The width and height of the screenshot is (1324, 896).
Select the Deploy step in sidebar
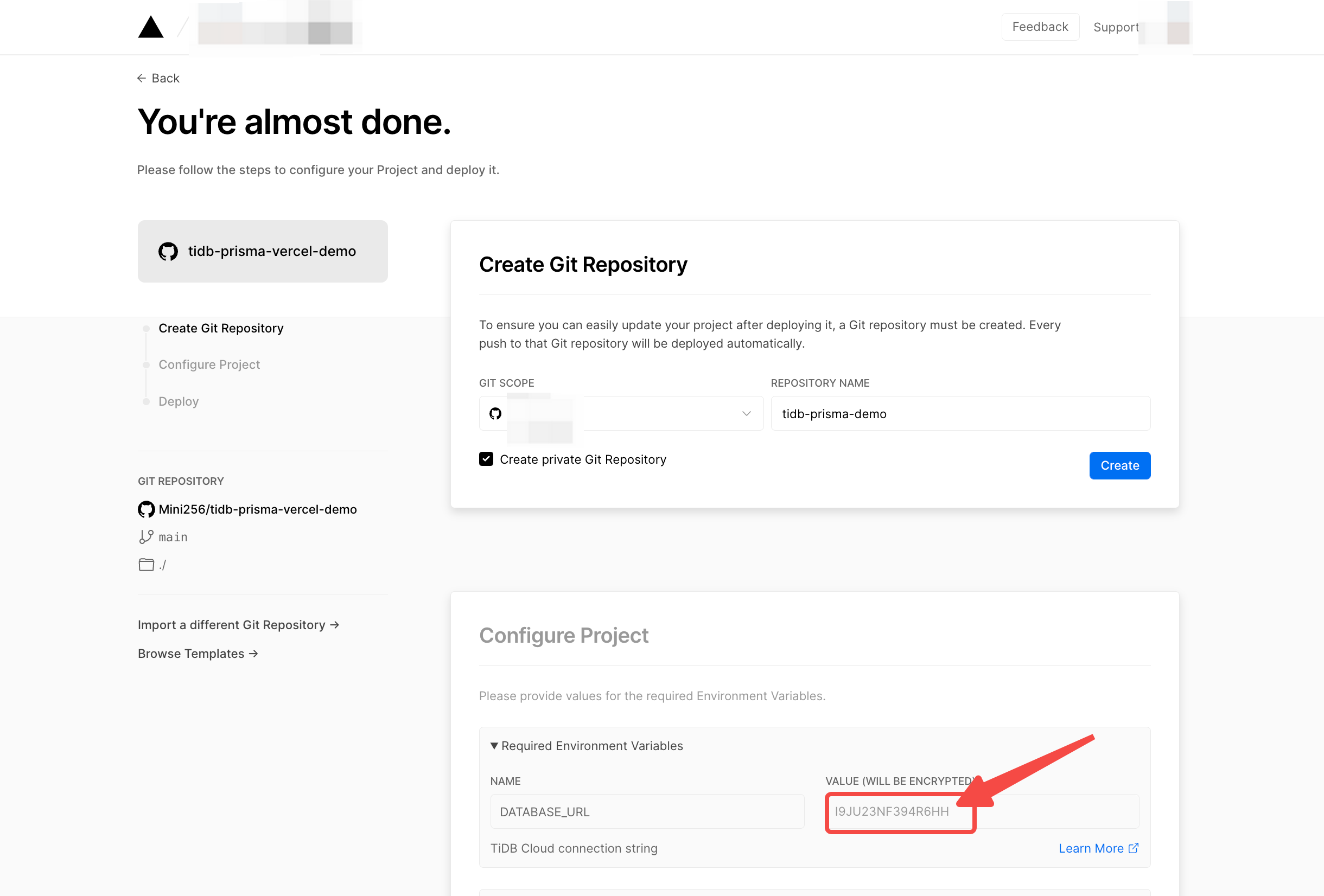pos(179,401)
